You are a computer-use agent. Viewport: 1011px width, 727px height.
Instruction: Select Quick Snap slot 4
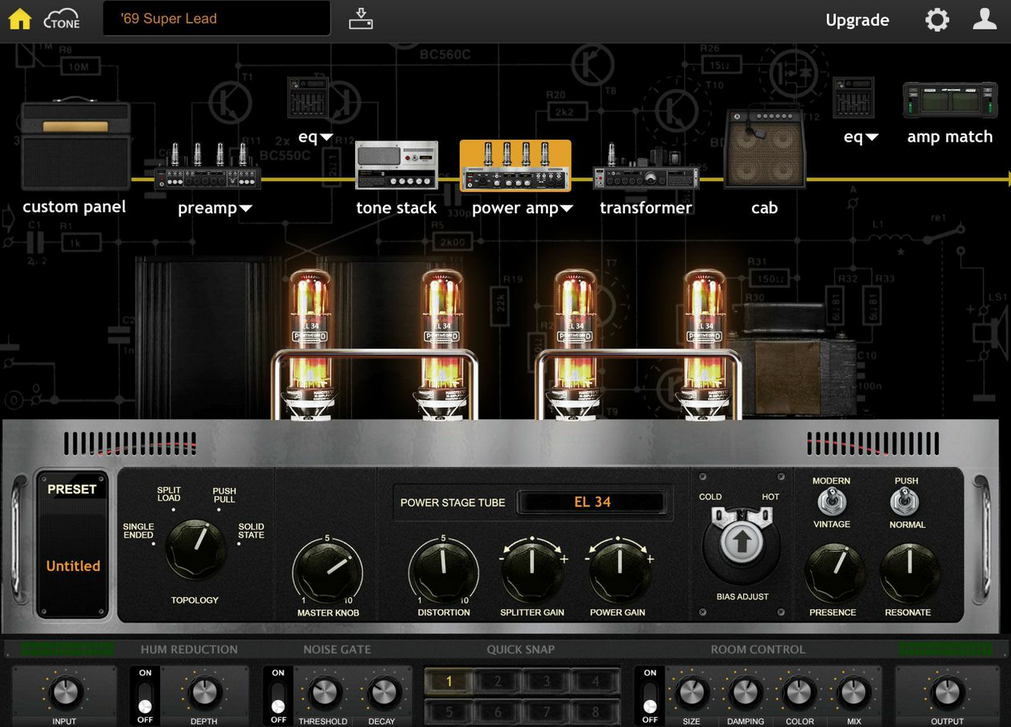pos(596,681)
